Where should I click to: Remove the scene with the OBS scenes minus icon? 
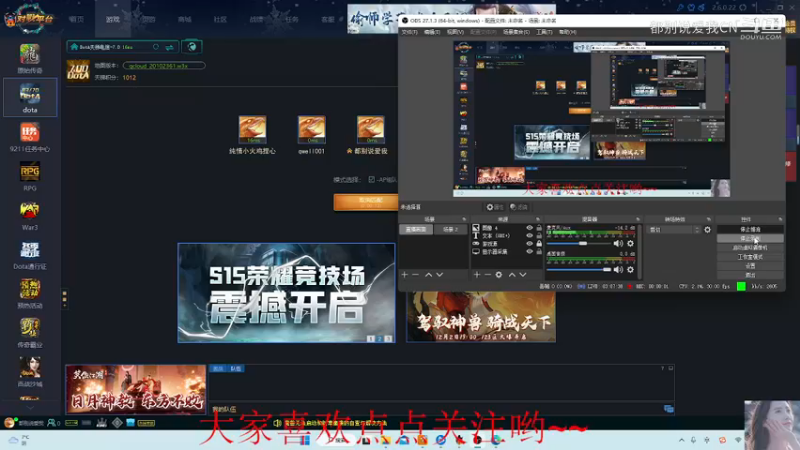415,274
